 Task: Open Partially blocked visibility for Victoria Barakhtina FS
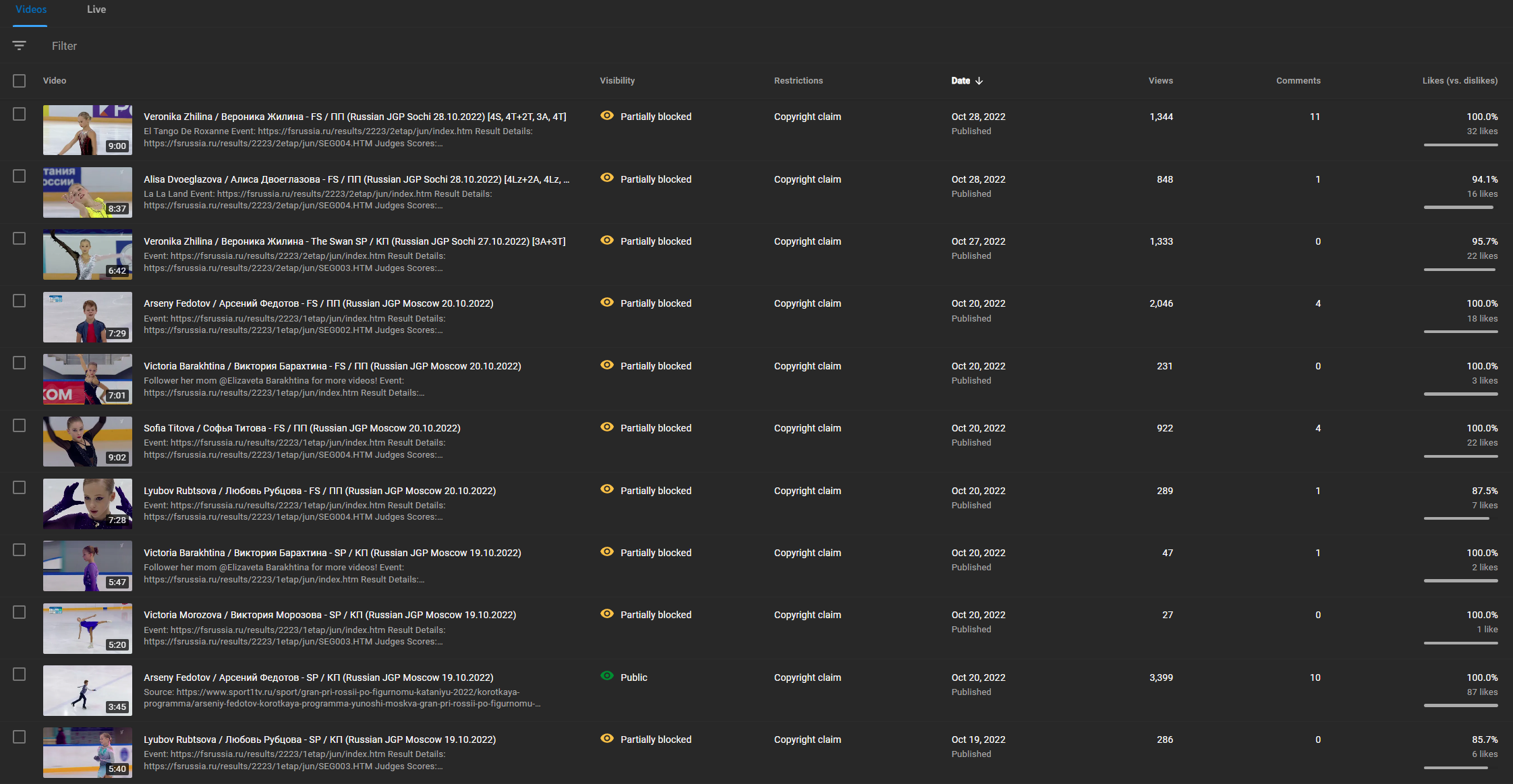point(655,366)
